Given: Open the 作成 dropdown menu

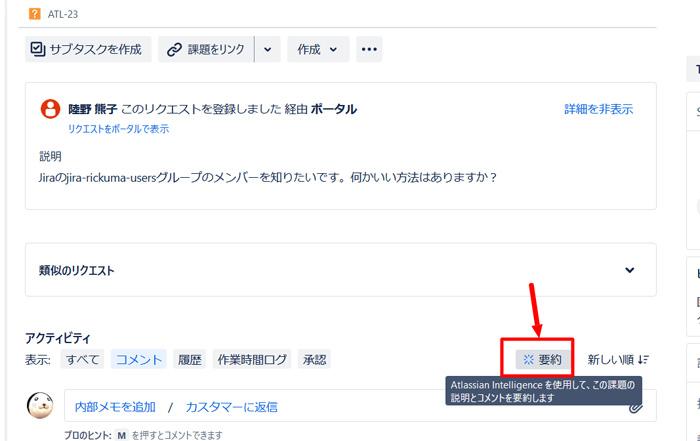Looking at the screenshot, I should [317, 49].
